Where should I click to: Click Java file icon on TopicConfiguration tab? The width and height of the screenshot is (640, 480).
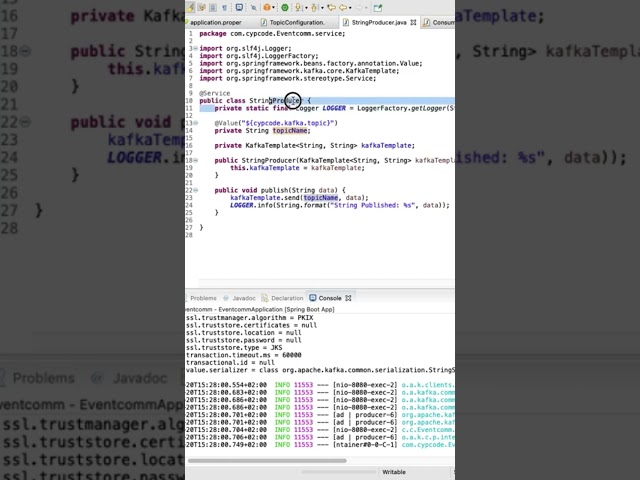point(264,22)
